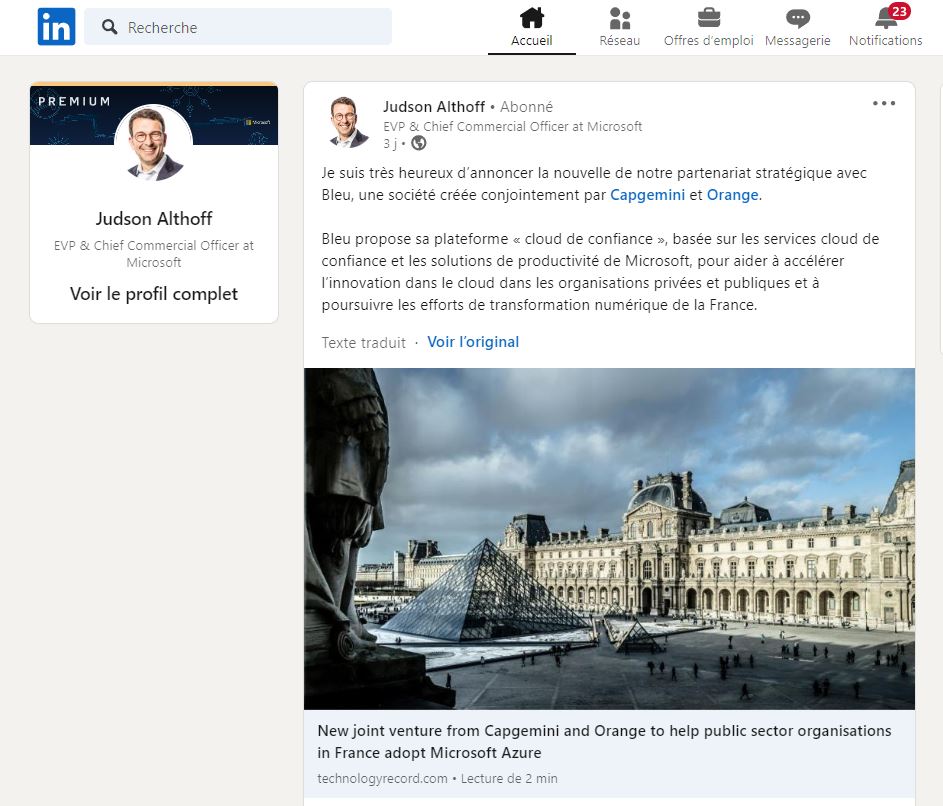This screenshot has width=943, height=806.
Task: Open the article headline about Capgemini and Orange
Action: coord(604,742)
